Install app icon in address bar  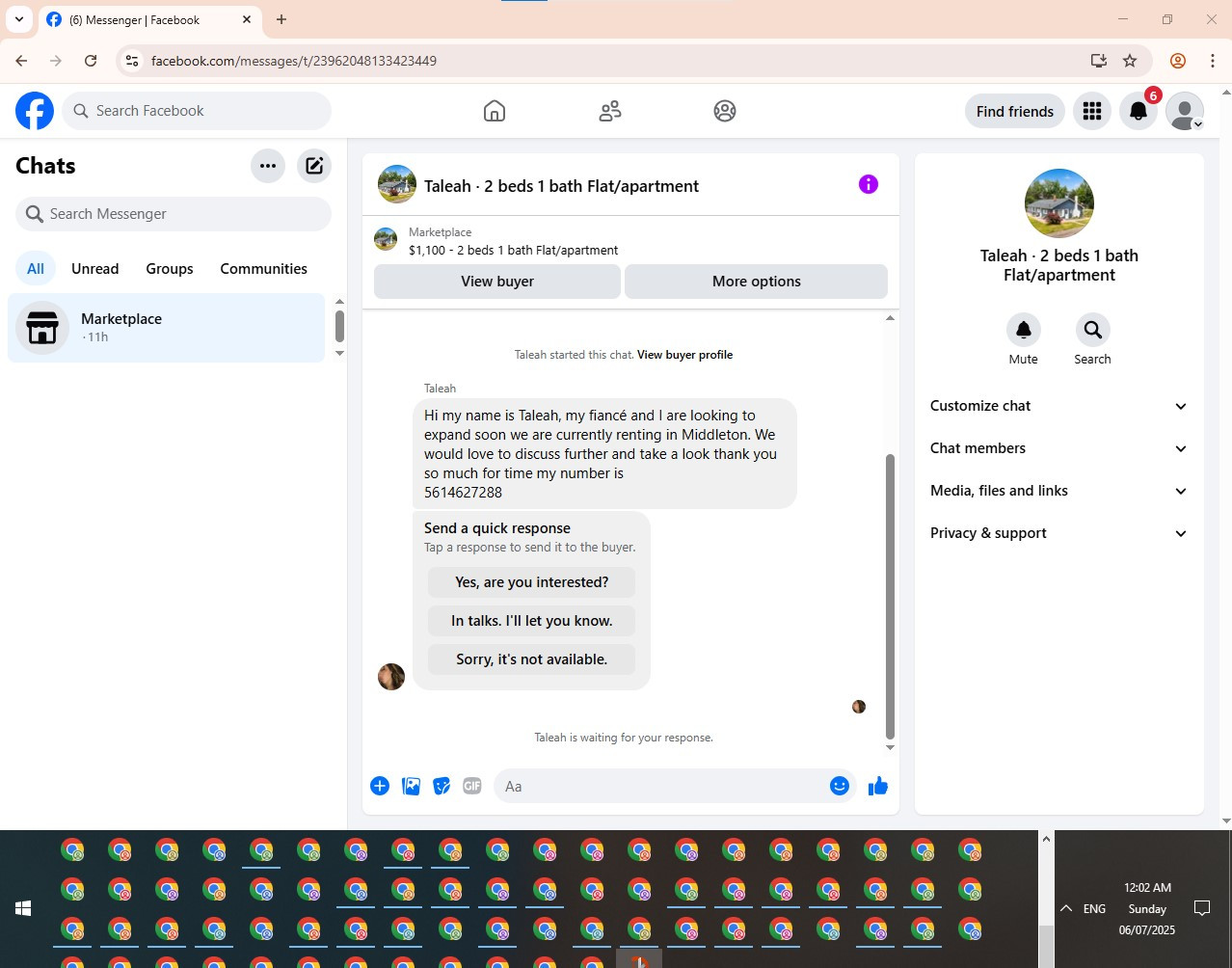1099,61
